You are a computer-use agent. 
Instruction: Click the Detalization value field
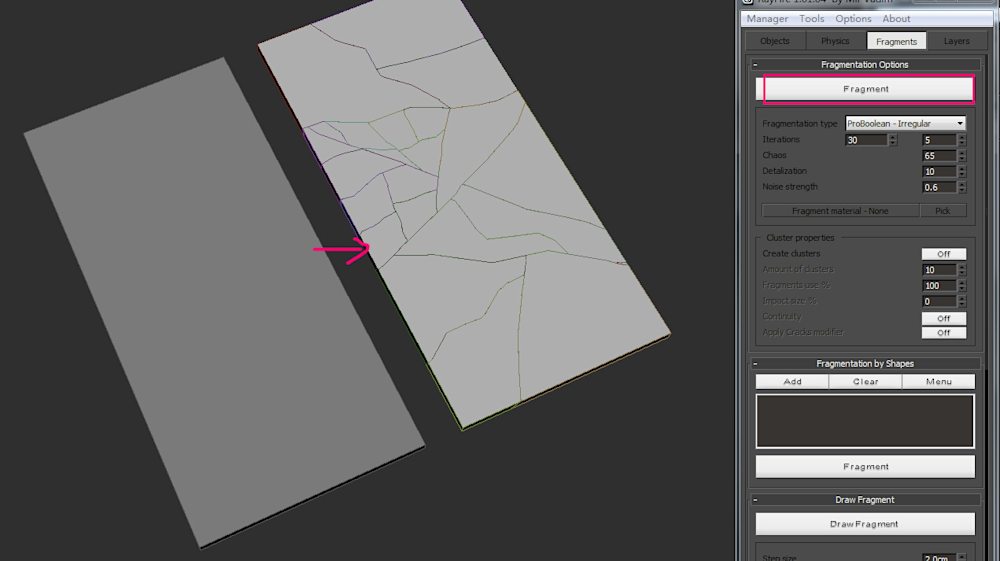click(x=939, y=171)
